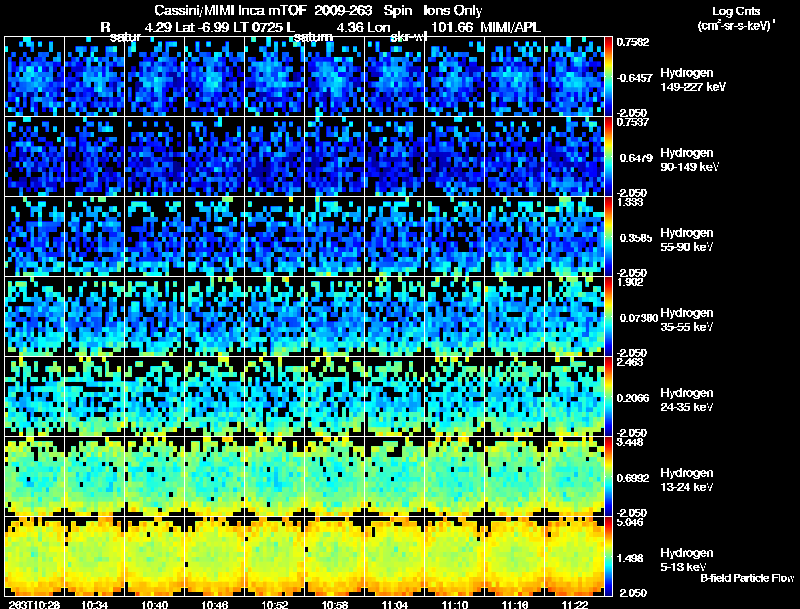This screenshot has width=800, height=609.
Task: Click the Hydrogen 5-13 keV row label
Action: (x=687, y=560)
